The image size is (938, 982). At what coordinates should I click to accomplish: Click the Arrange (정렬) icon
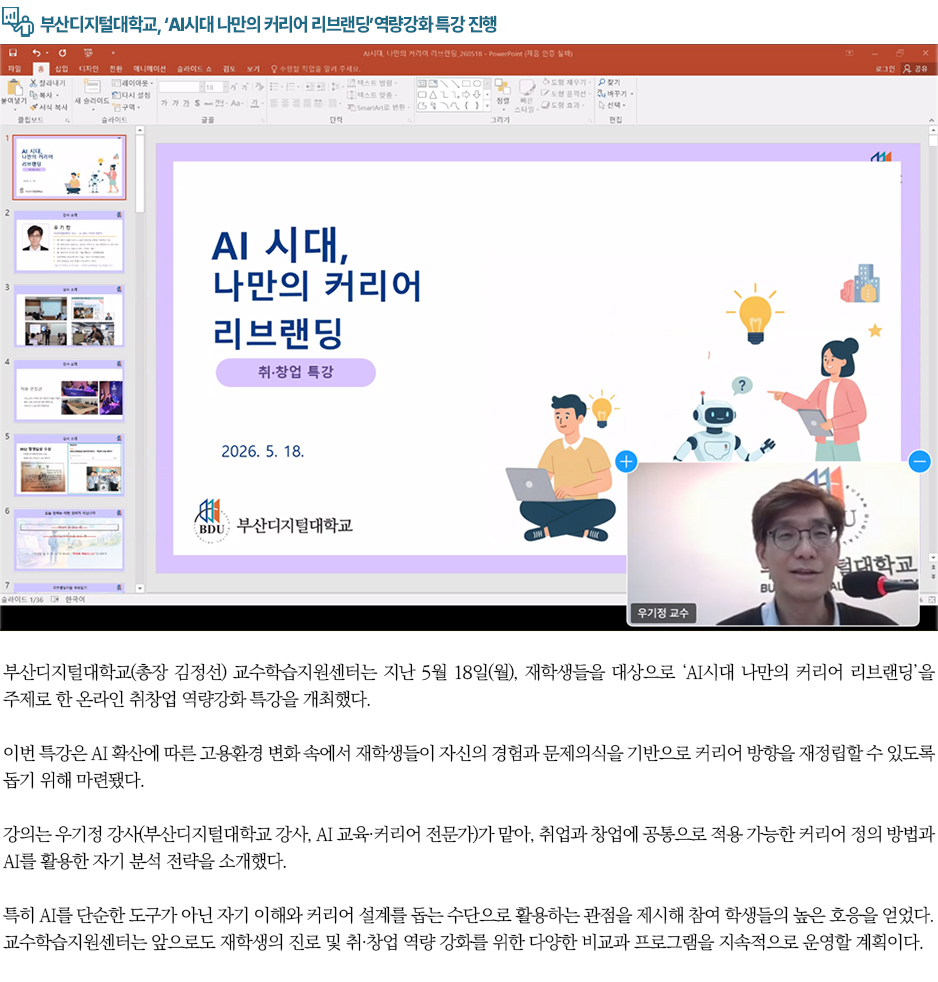(503, 92)
